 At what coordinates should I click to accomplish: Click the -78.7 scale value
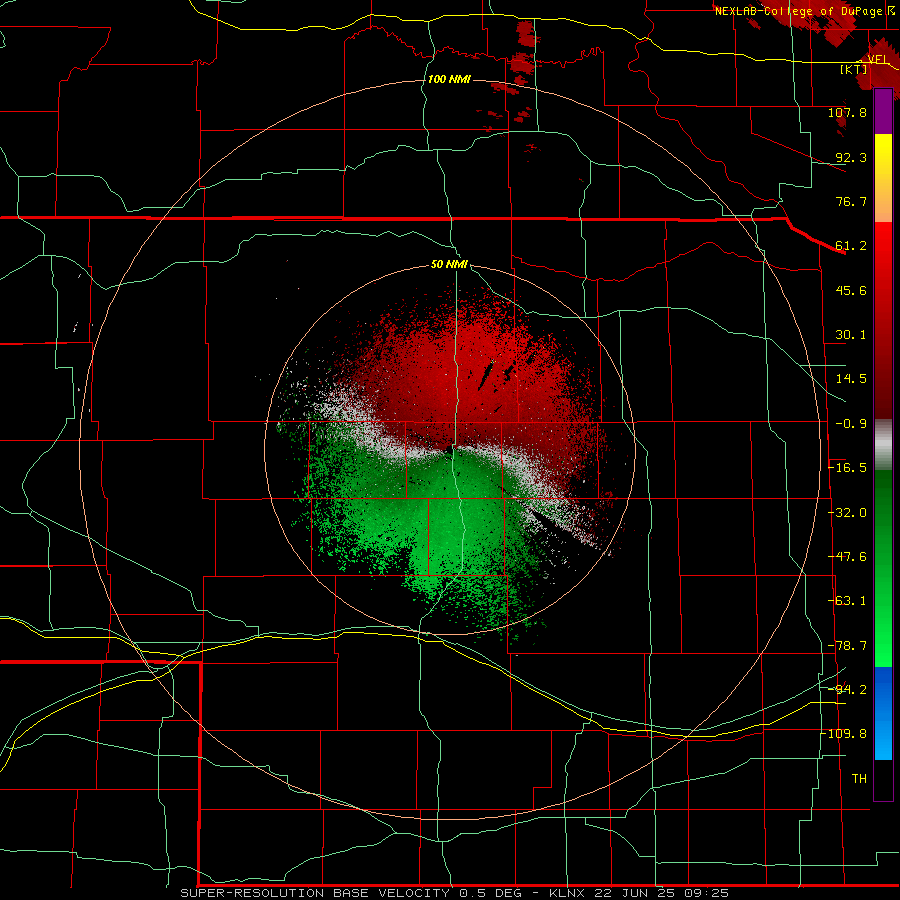(847, 646)
